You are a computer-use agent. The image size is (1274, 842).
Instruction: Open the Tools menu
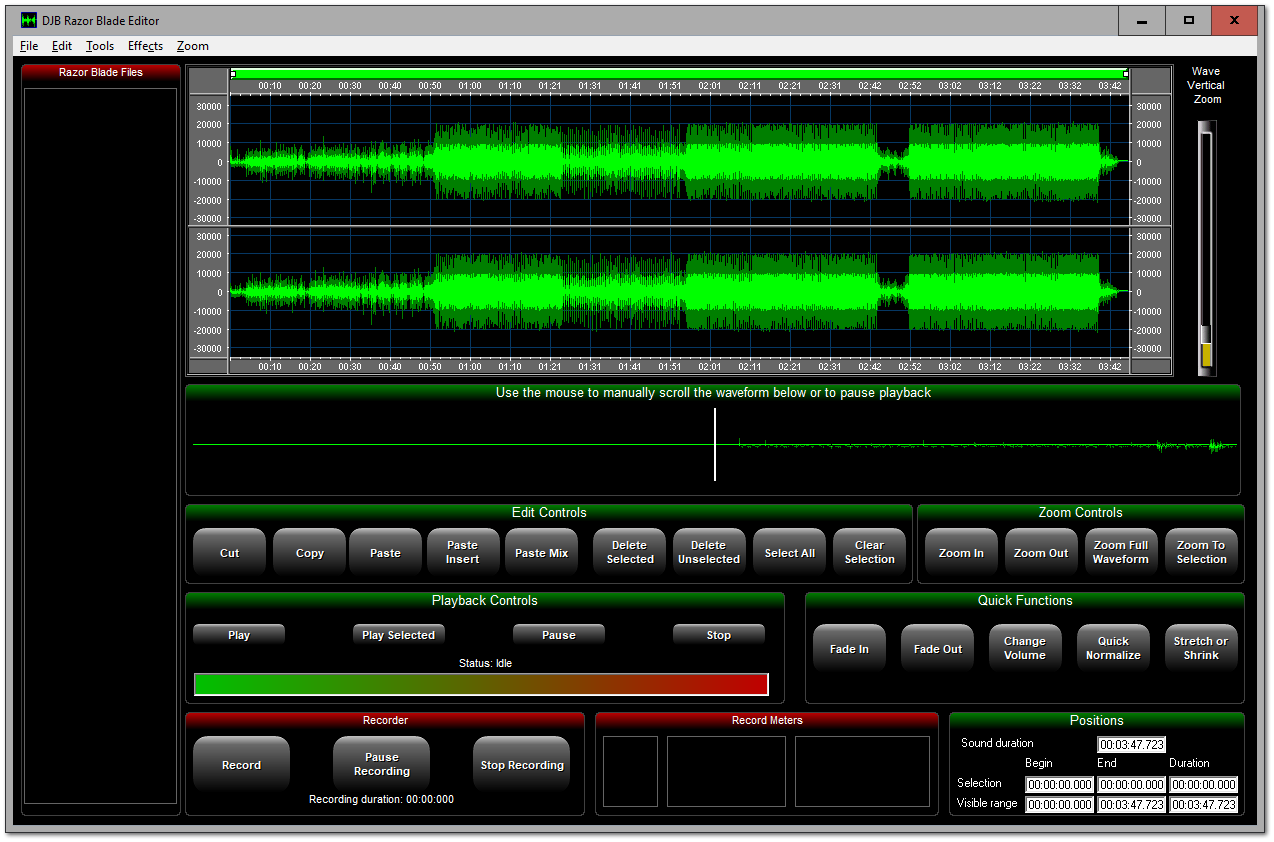click(100, 46)
